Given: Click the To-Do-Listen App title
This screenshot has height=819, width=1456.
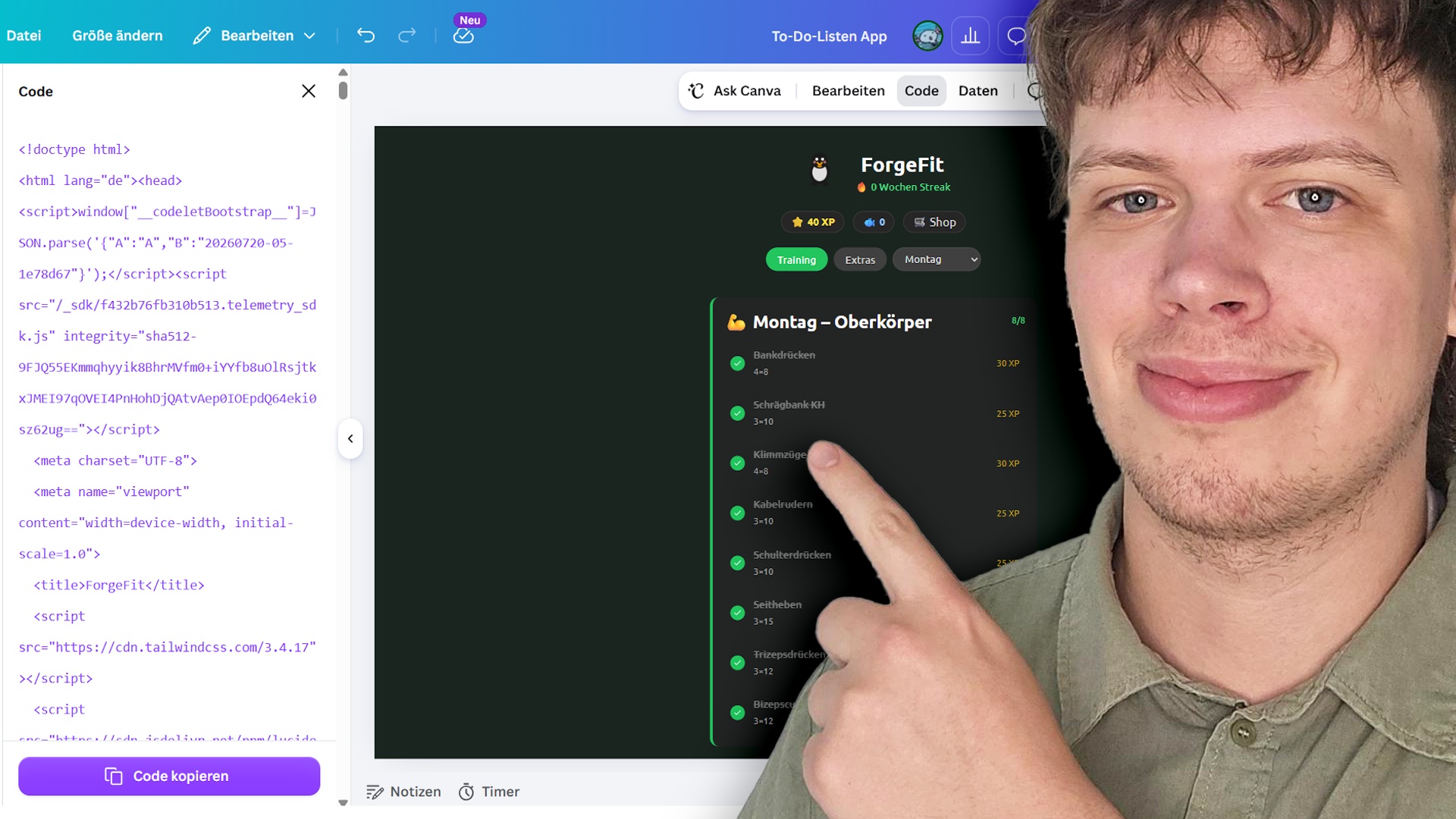Looking at the screenshot, I should (829, 36).
